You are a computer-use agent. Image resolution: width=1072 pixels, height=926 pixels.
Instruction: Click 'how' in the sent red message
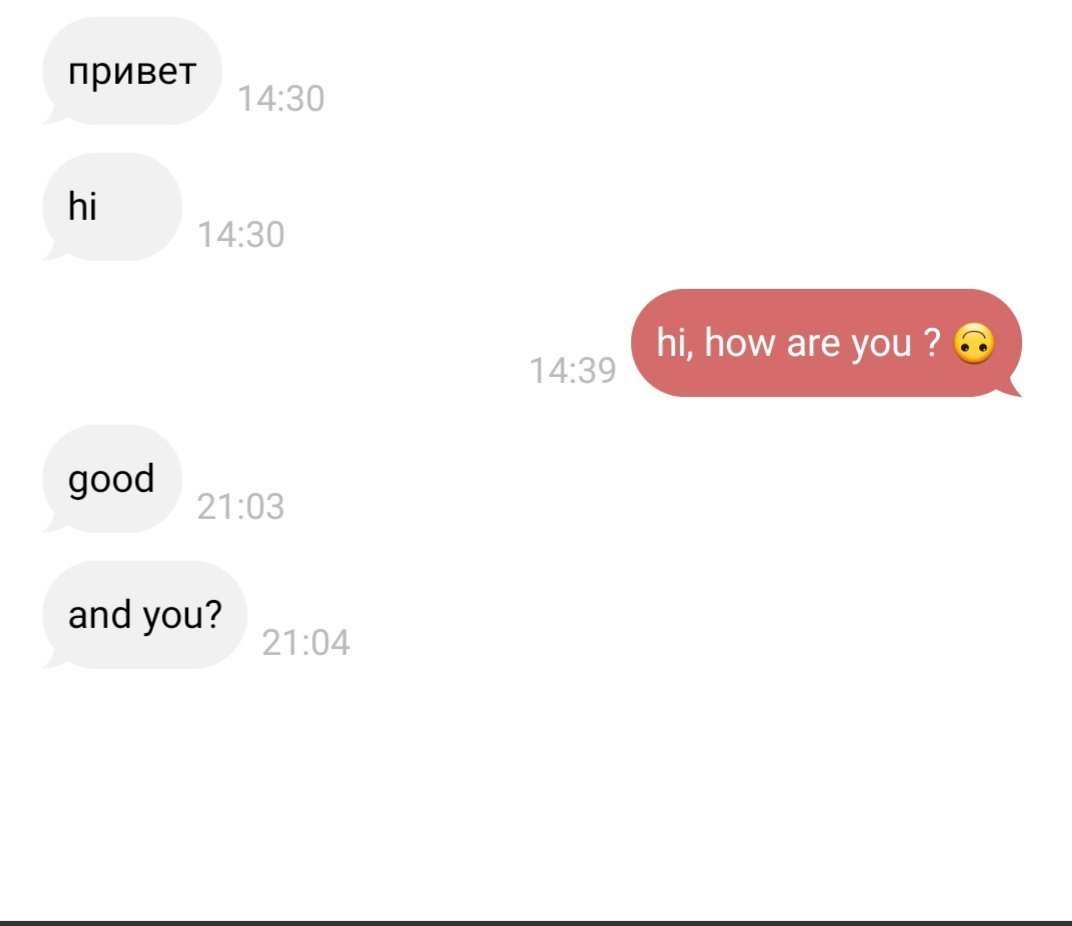740,342
